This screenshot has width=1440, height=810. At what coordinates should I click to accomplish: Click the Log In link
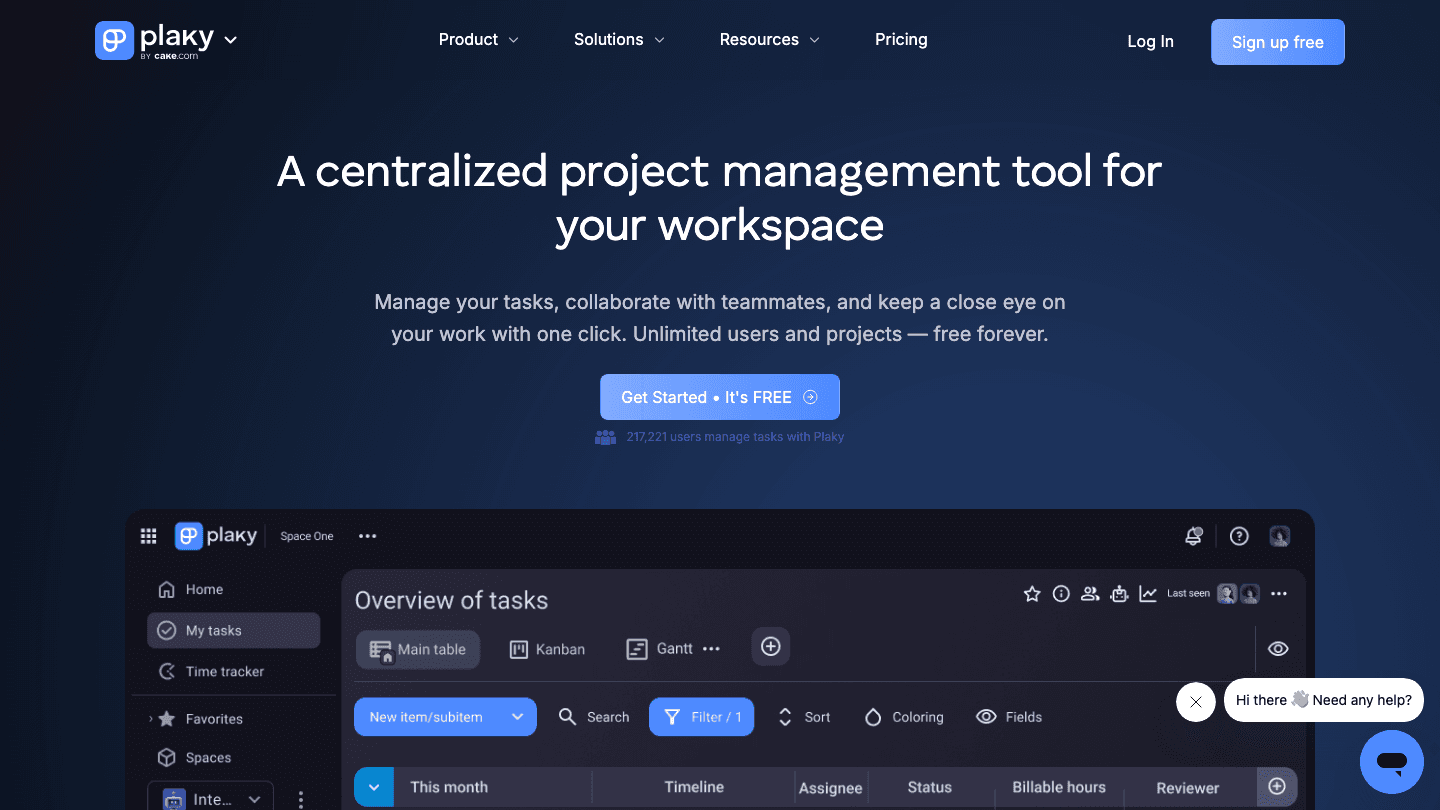click(1150, 42)
